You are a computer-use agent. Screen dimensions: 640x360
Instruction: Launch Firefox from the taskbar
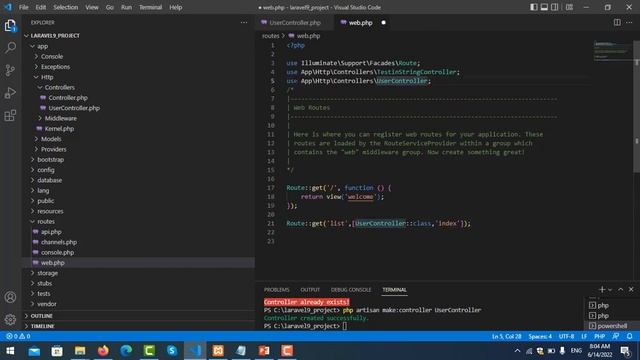(103, 351)
